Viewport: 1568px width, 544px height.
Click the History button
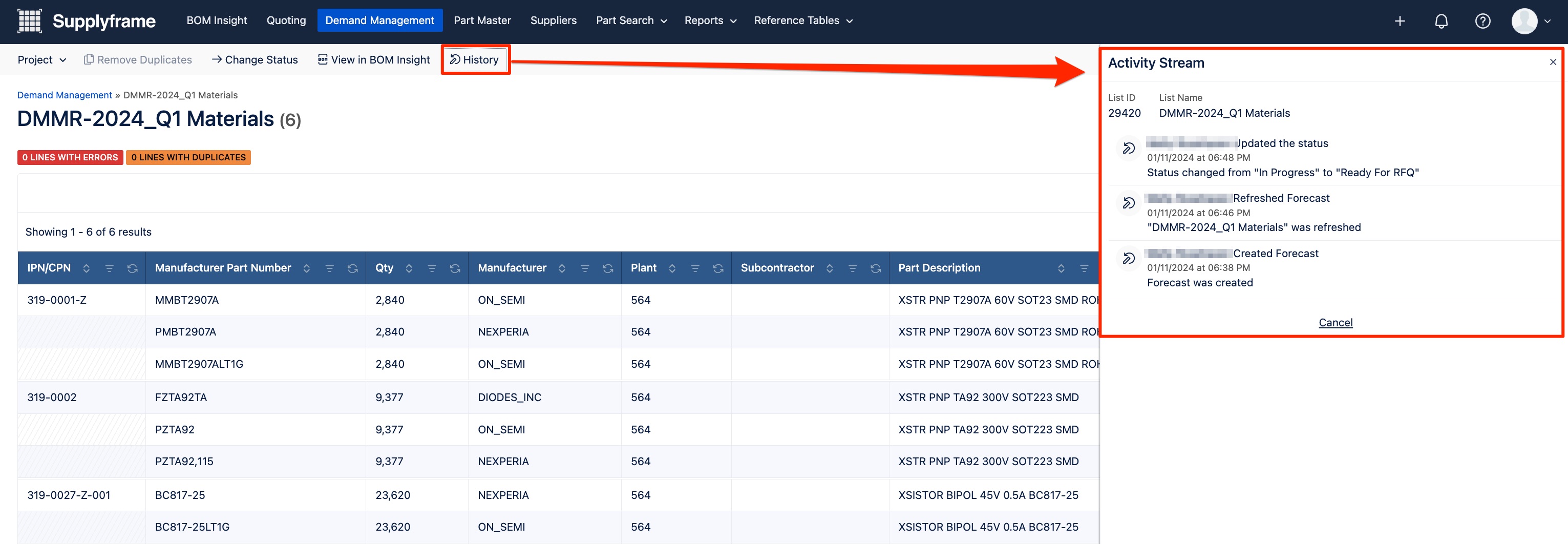[474, 60]
